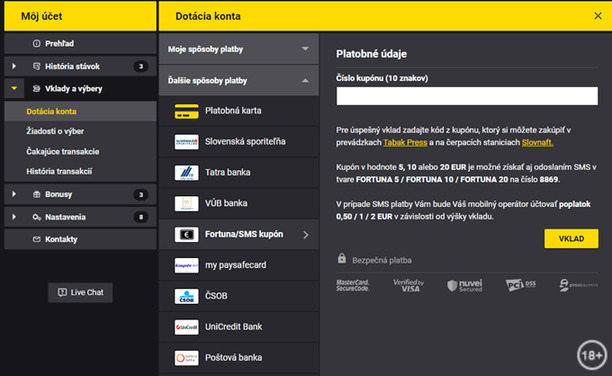Click the Platobné údaje heading
This screenshot has width=612, height=376.
(371, 54)
